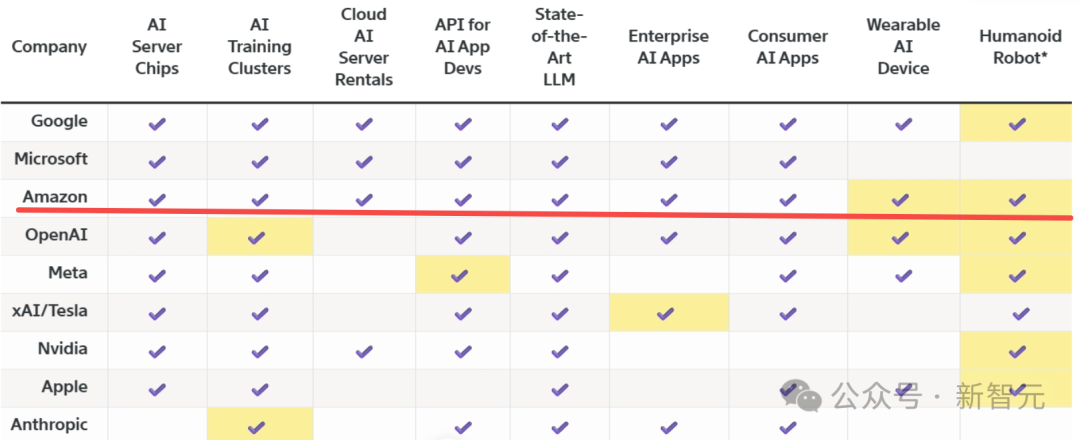Click Meta's Wearable AI Device checkmark
The width and height of the screenshot is (1080, 440).
(x=903, y=275)
